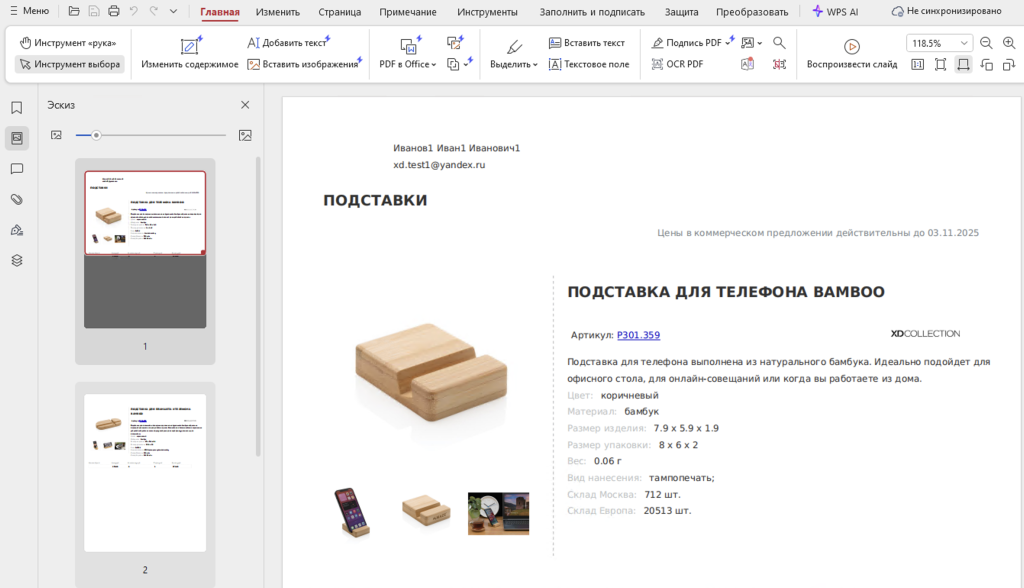Switch to the Защита tab
Viewport: 1024px width, 588px height.
pyautogui.click(x=682, y=12)
